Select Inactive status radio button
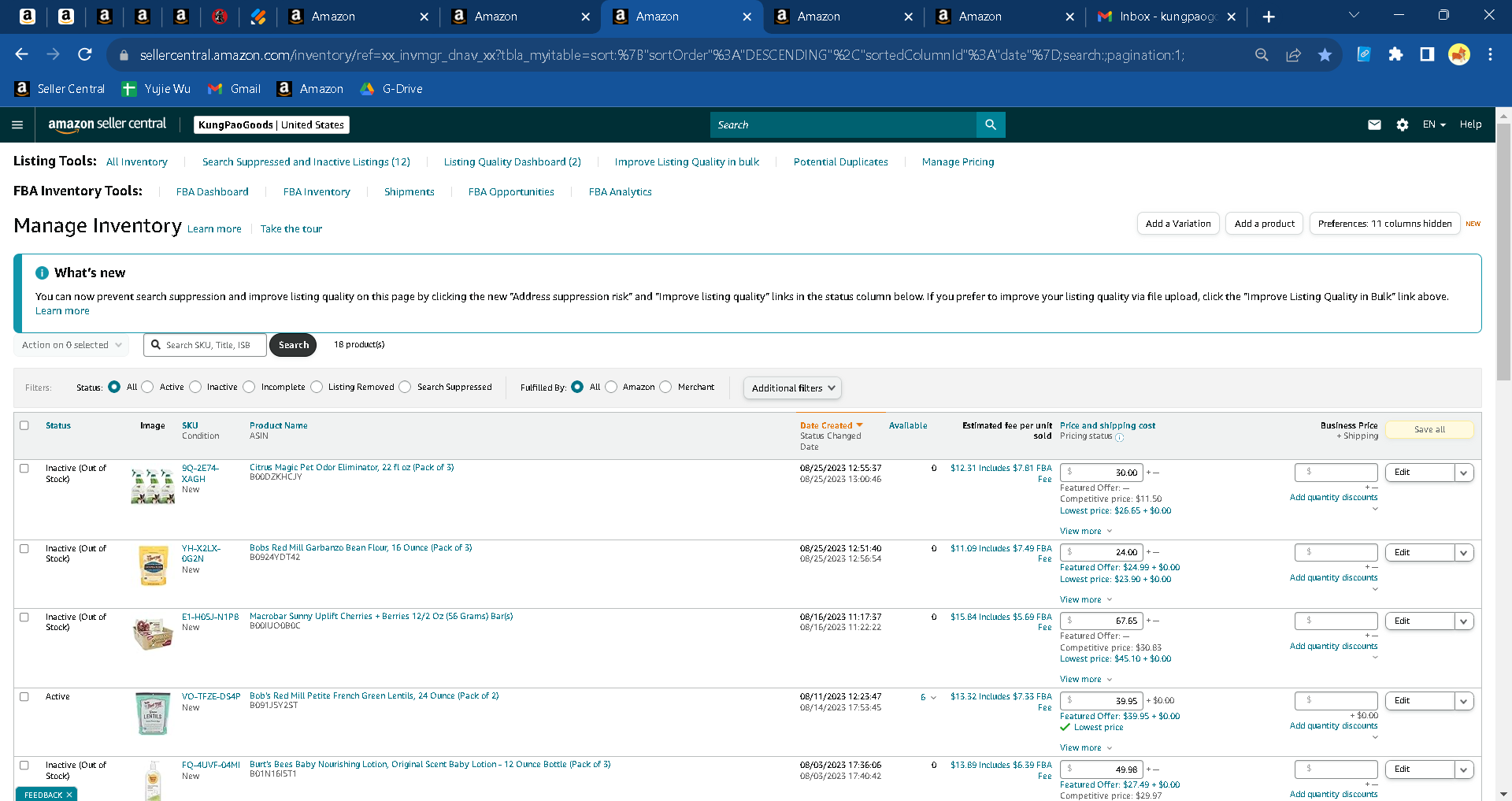1512x801 pixels. (x=195, y=387)
